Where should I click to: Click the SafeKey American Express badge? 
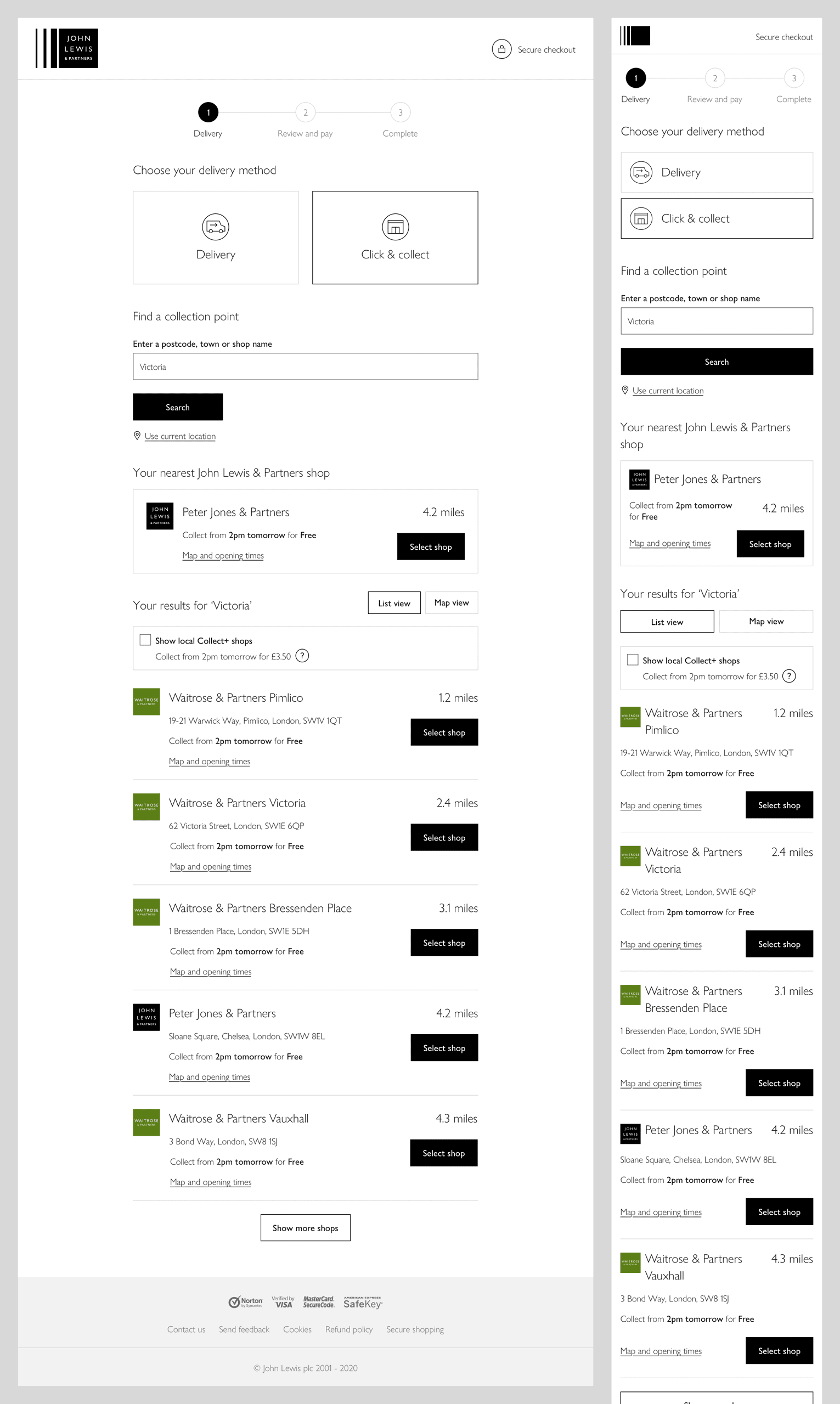point(363,1302)
